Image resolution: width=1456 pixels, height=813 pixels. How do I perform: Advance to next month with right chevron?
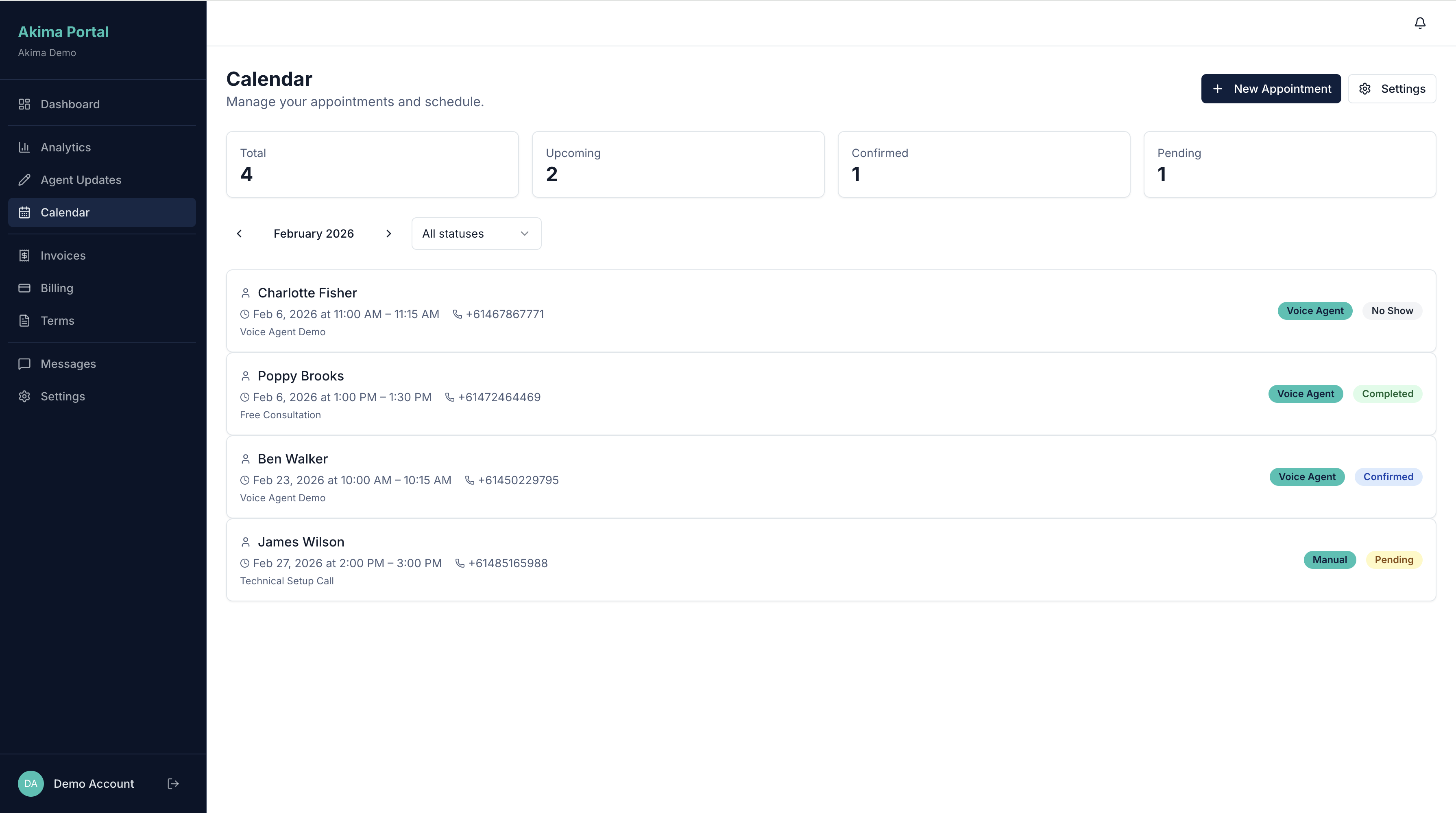(x=388, y=233)
